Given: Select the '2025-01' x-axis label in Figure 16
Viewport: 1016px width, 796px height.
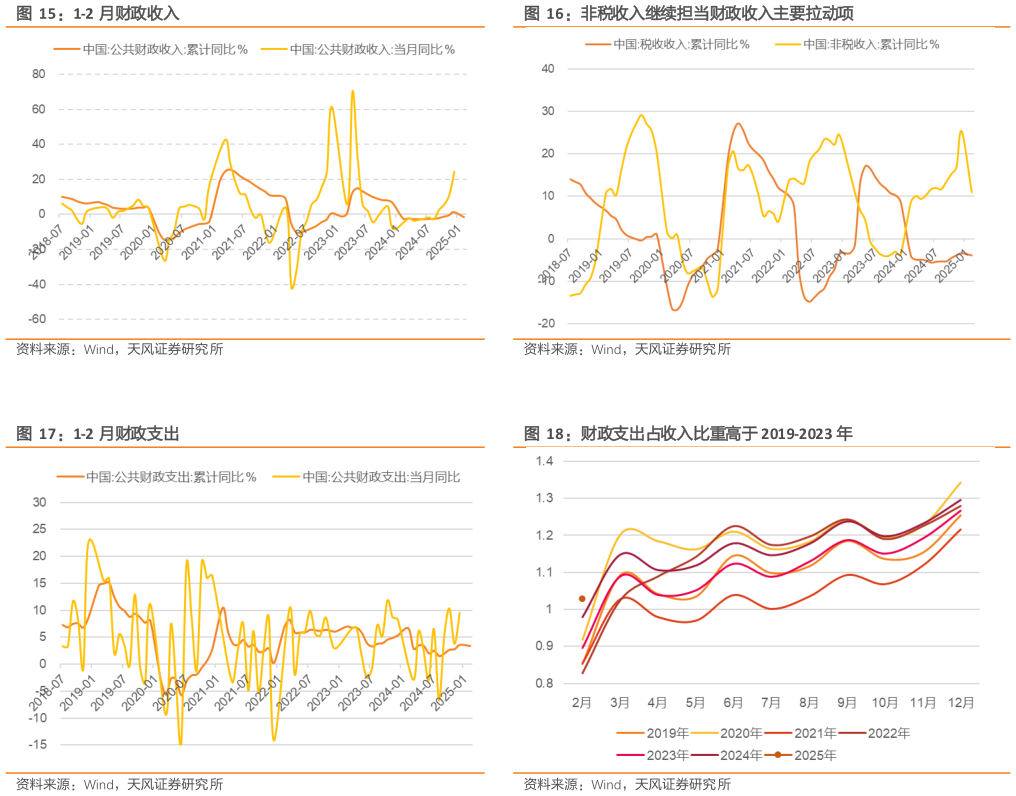Looking at the screenshot, I should click(952, 265).
